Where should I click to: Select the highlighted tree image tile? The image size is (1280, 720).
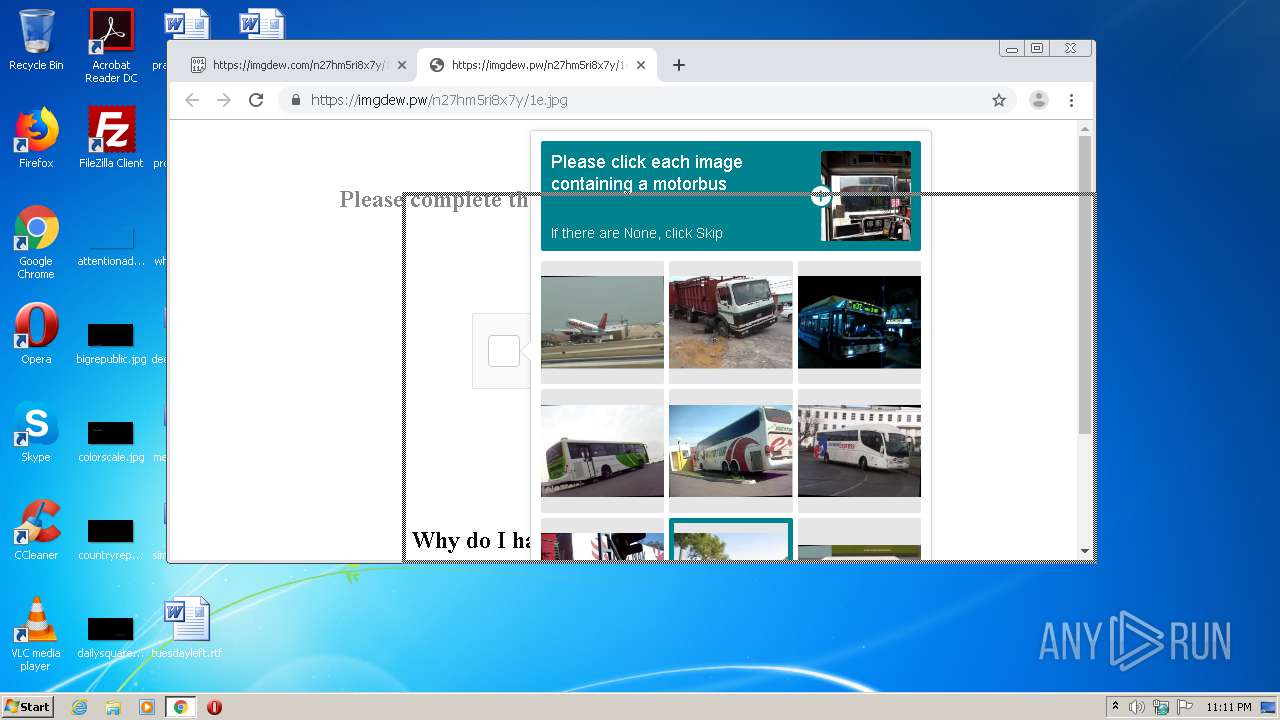731,540
